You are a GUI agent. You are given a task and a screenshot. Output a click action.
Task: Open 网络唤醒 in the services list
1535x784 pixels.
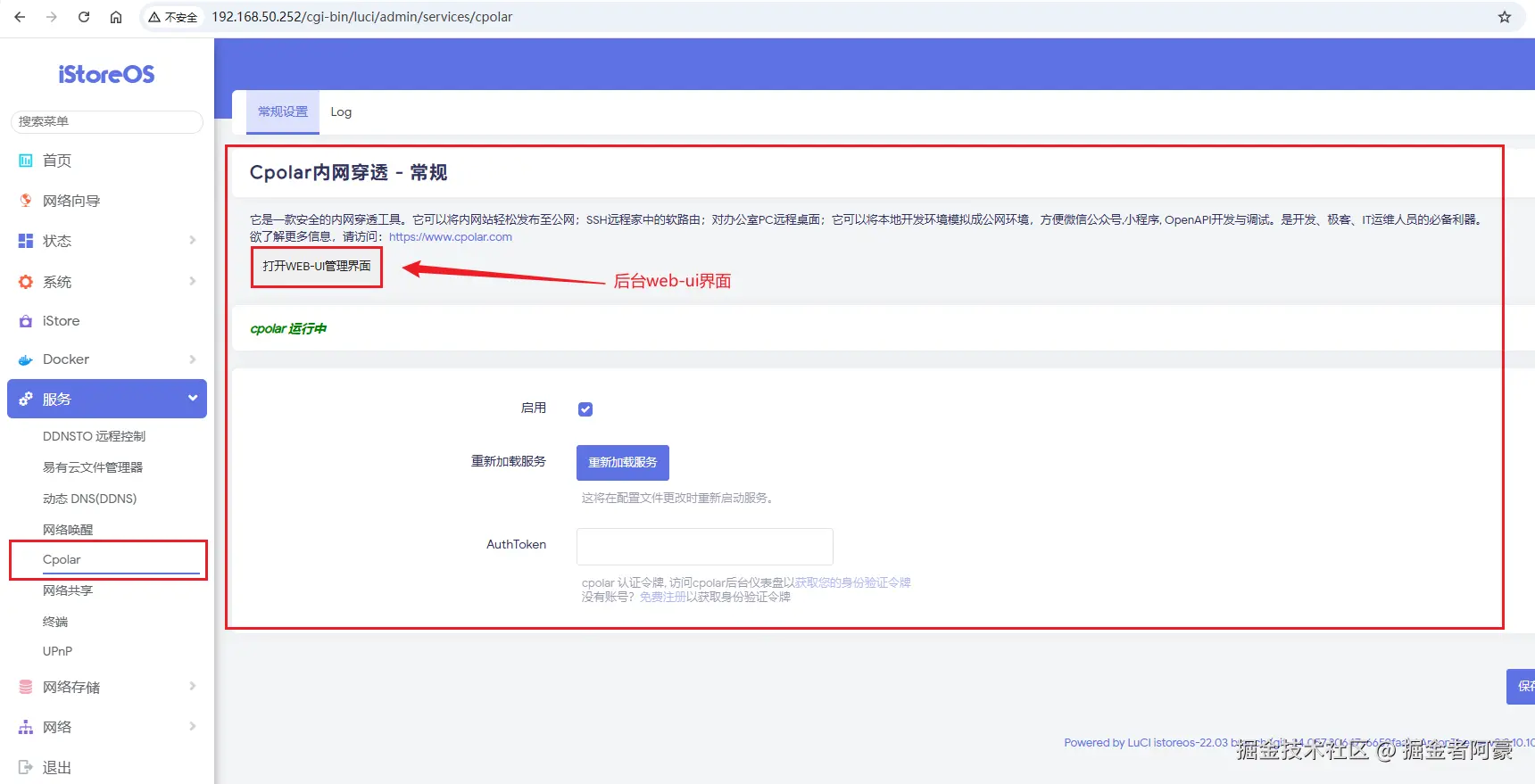[68, 530]
